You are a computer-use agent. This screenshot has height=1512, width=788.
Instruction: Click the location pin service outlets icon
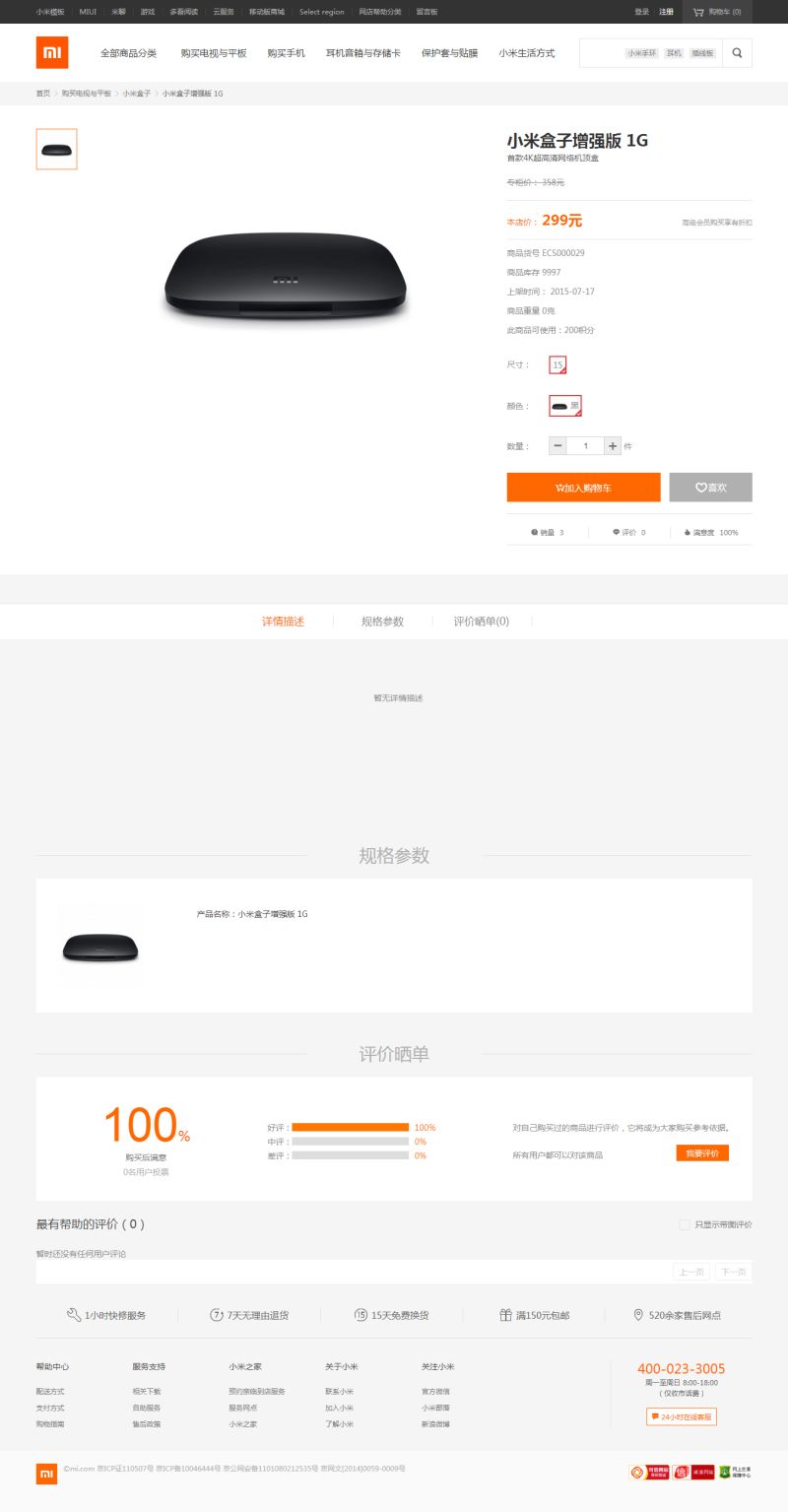click(x=638, y=1315)
